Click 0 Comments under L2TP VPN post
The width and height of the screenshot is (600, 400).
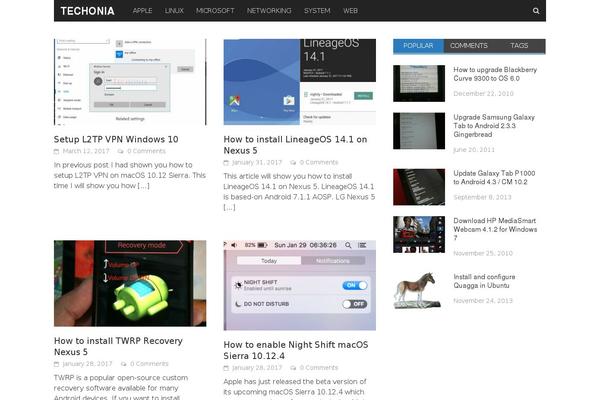pyautogui.click(x=146, y=151)
